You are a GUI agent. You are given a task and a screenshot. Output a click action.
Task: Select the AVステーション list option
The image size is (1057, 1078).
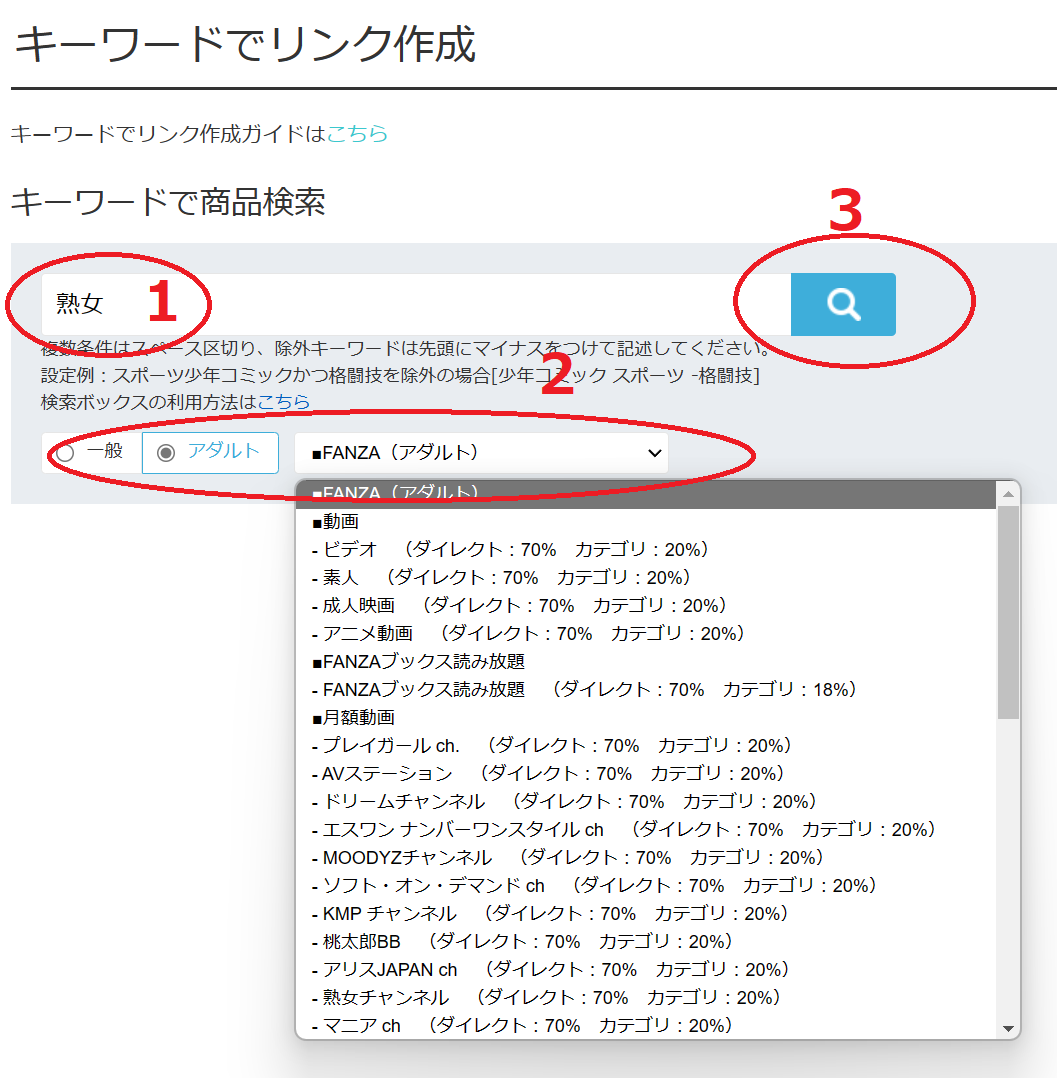(x=553, y=773)
